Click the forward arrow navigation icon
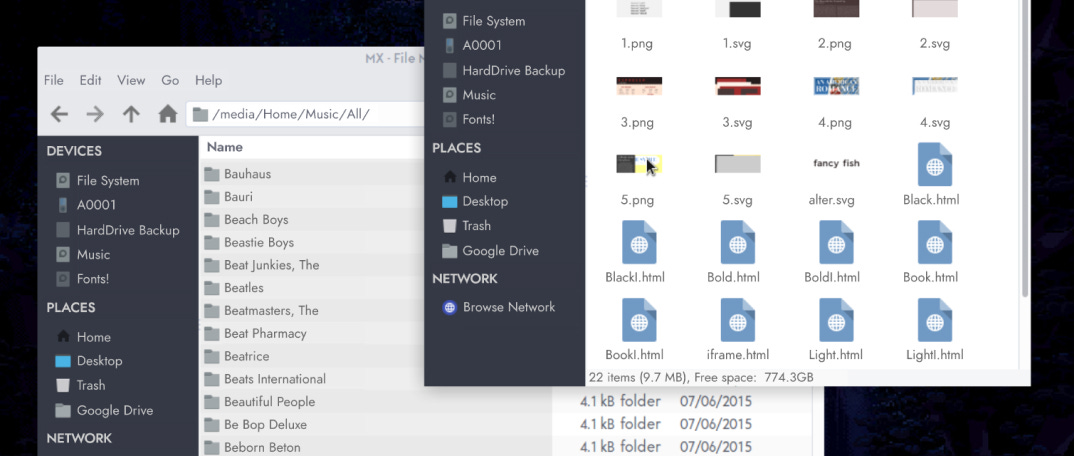Screen dimensions: 1075x456 [x=95, y=114]
